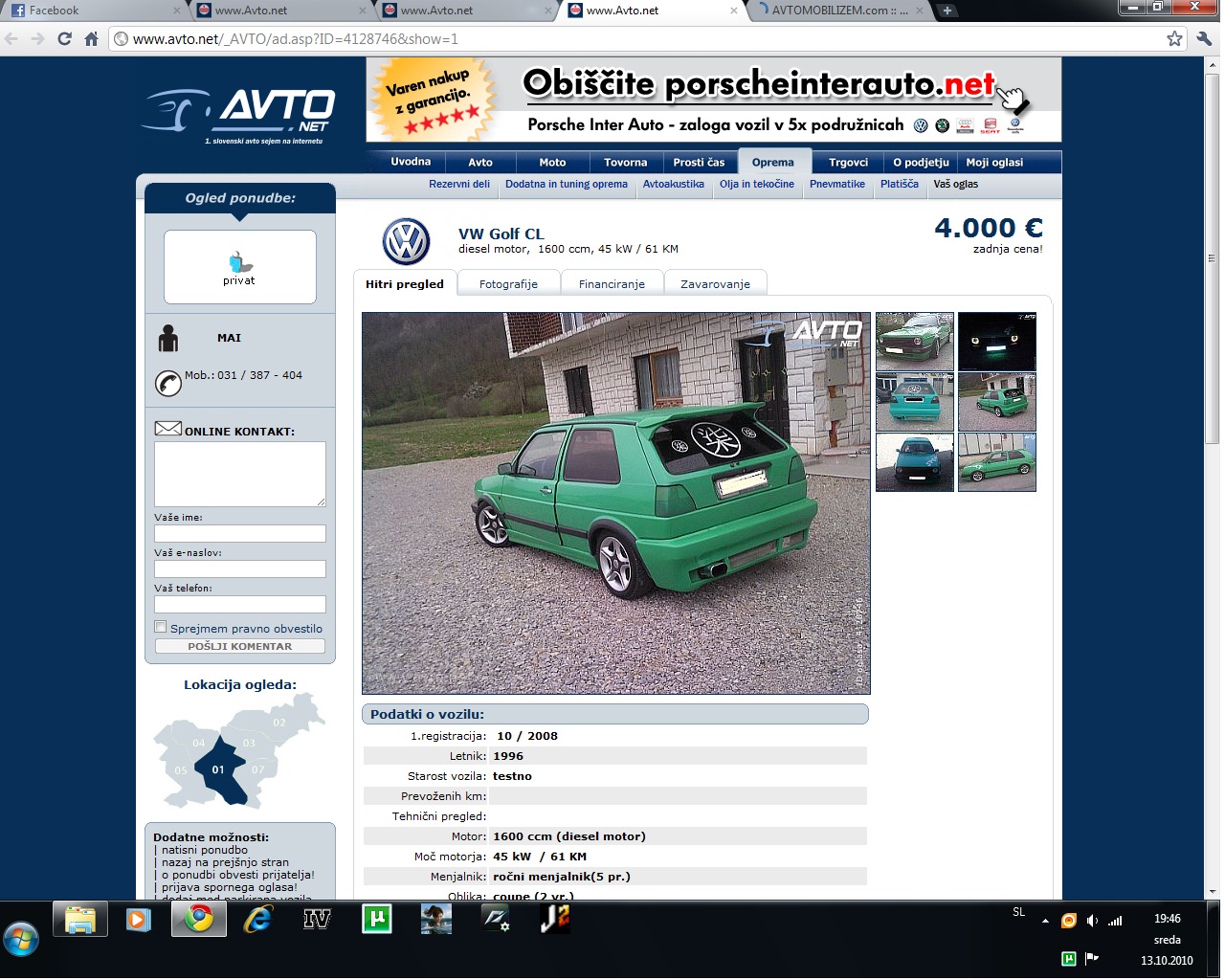Image resolution: width=1225 pixels, height=980 pixels.
Task: Open Uvodna in main navigation
Action: coord(411,162)
